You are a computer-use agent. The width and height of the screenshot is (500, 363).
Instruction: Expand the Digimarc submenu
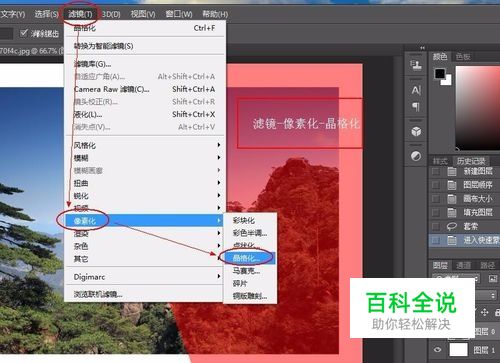point(145,277)
